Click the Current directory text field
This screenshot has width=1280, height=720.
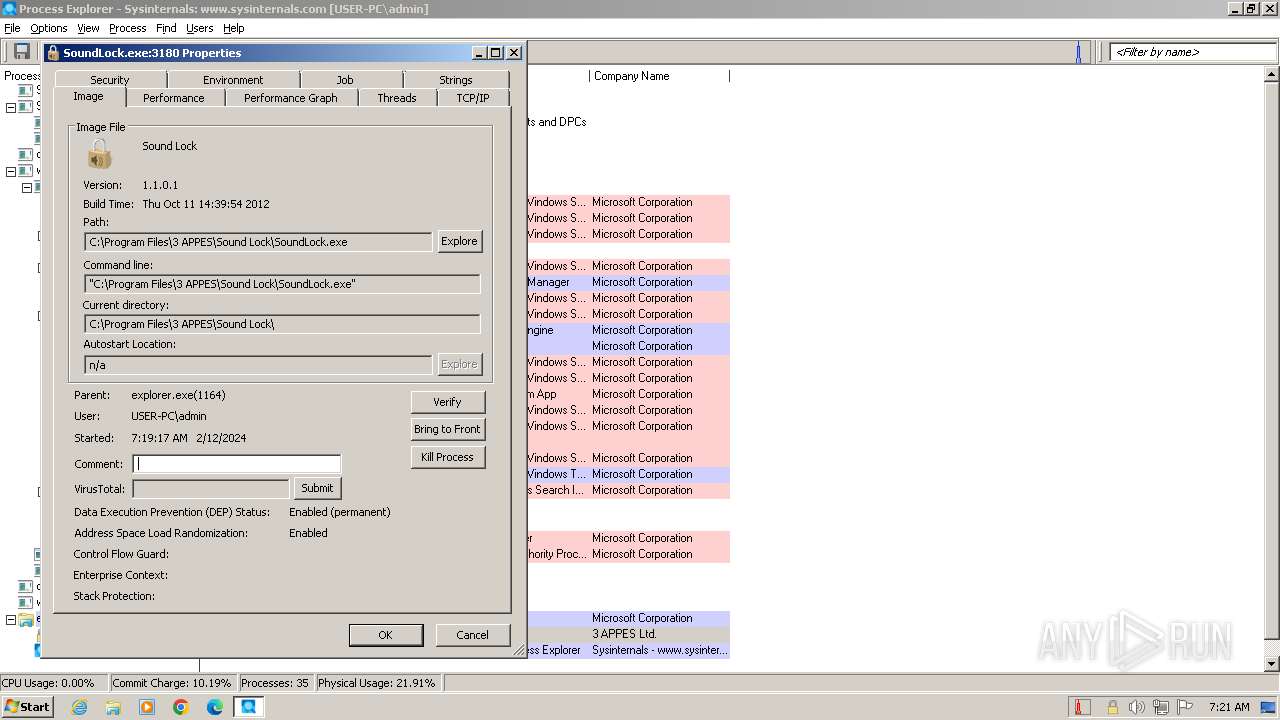point(282,324)
